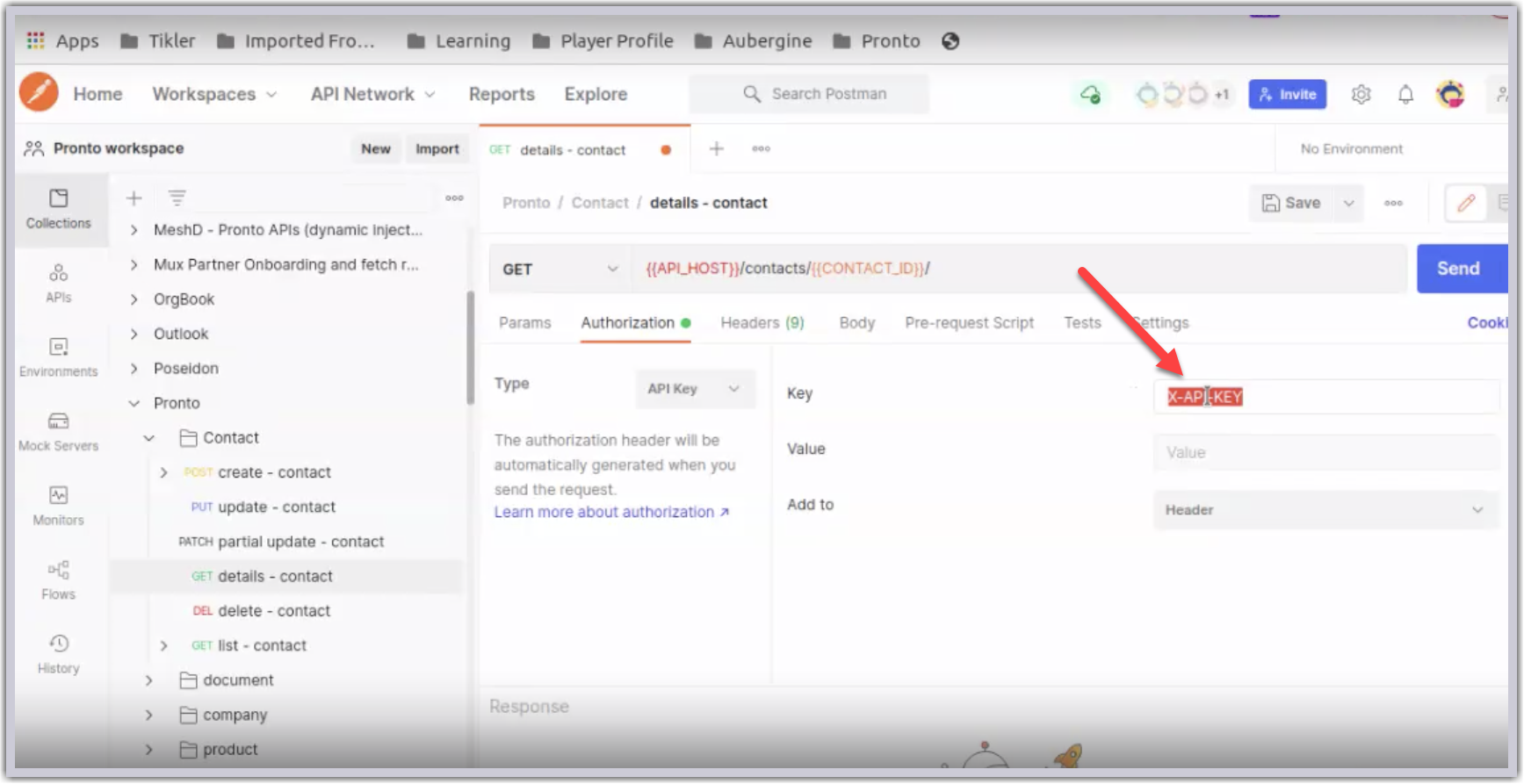Viewport: 1524px width, 784px height.
Task: Open the API Network menu
Action: pos(372,94)
